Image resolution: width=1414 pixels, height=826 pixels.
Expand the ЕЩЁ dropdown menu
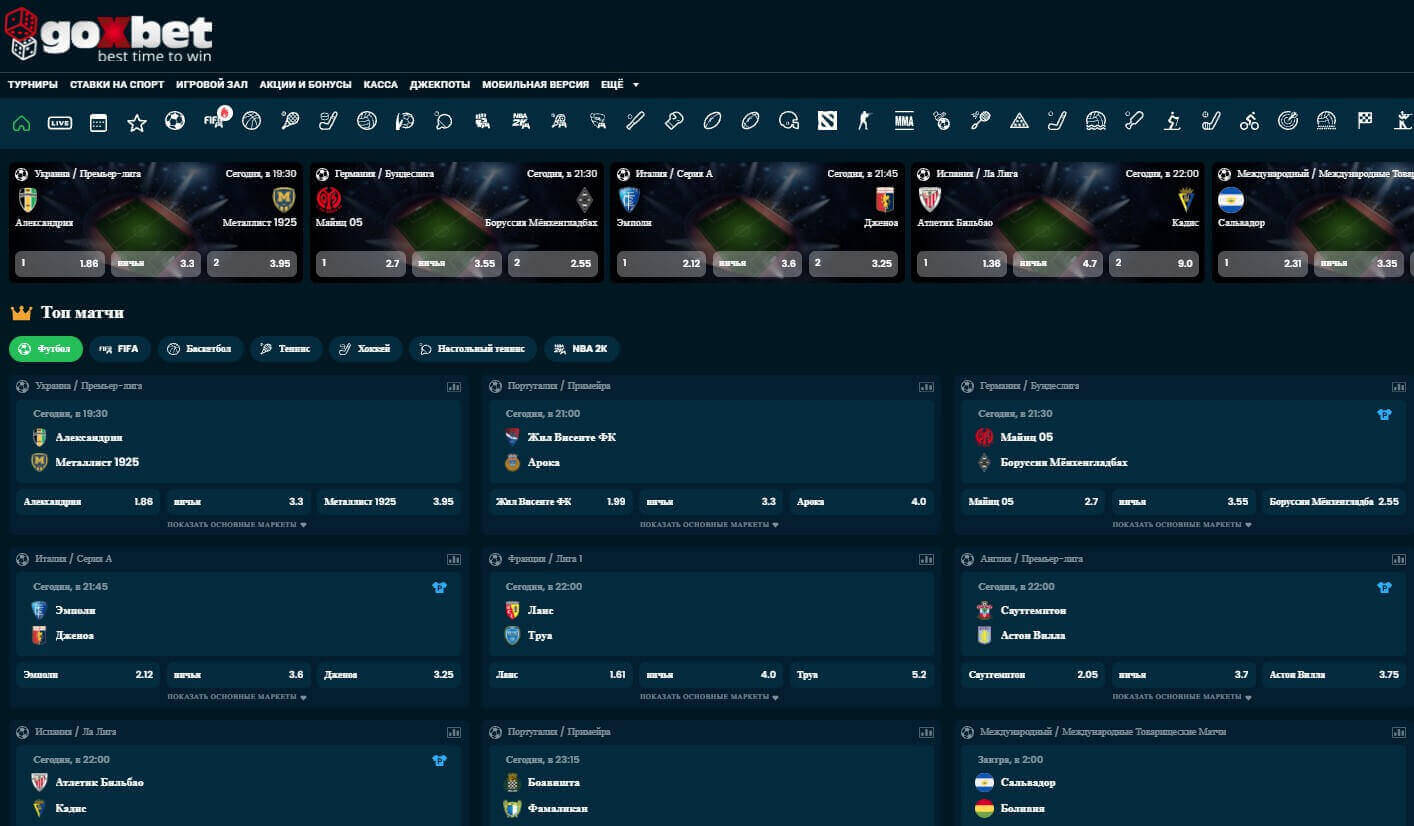pos(620,85)
